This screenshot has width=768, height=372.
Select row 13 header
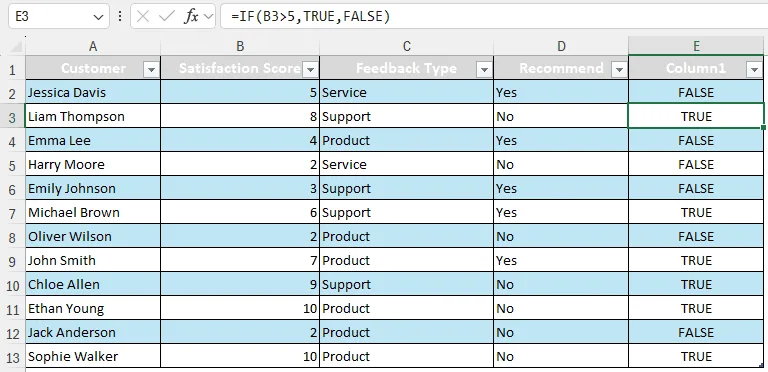pyautogui.click(x=12, y=357)
